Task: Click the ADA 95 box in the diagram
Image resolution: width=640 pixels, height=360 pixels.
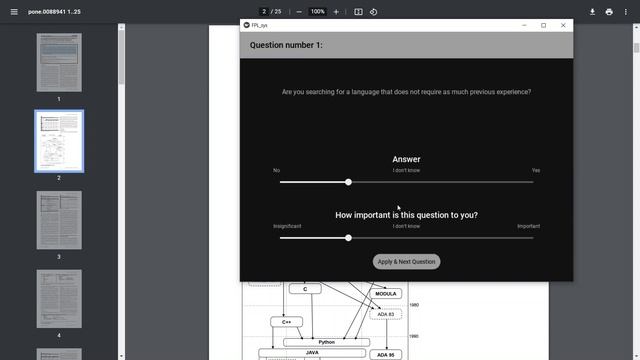Action: coord(385,355)
